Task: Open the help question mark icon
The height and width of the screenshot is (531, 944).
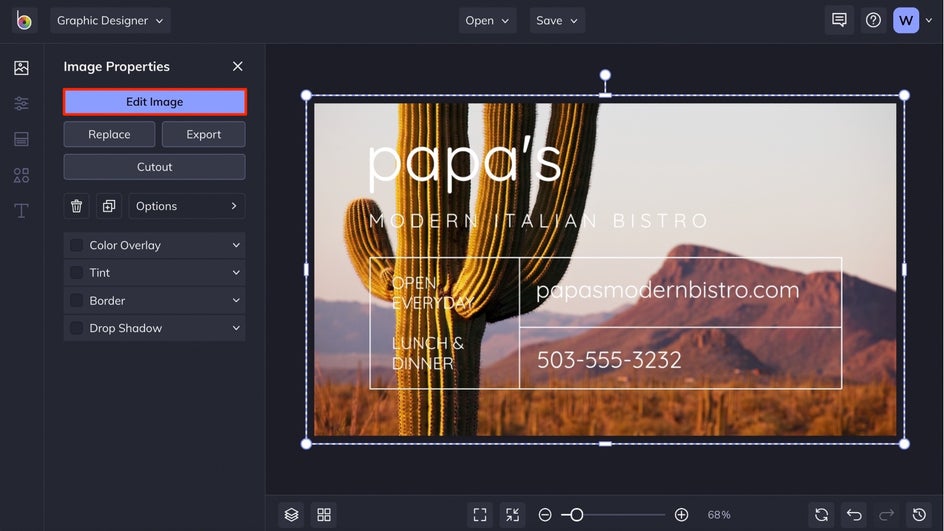Action: point(873,20)
